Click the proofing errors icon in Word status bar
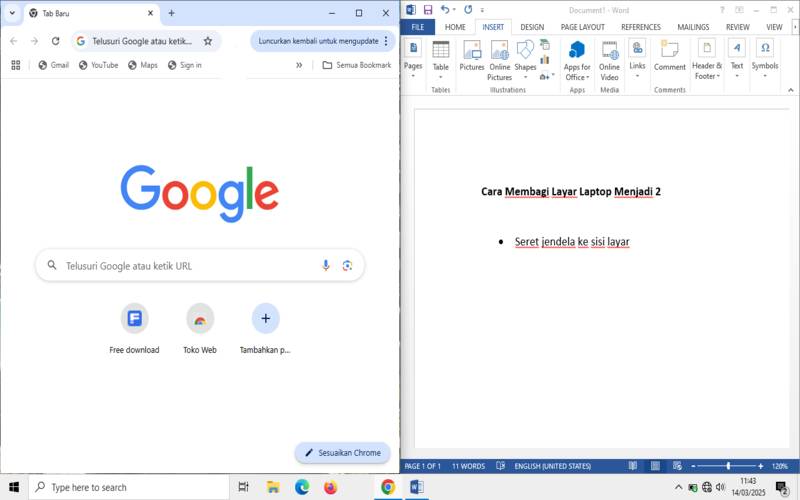The width and height of the screenshot is (800, 500). point(501,466)
